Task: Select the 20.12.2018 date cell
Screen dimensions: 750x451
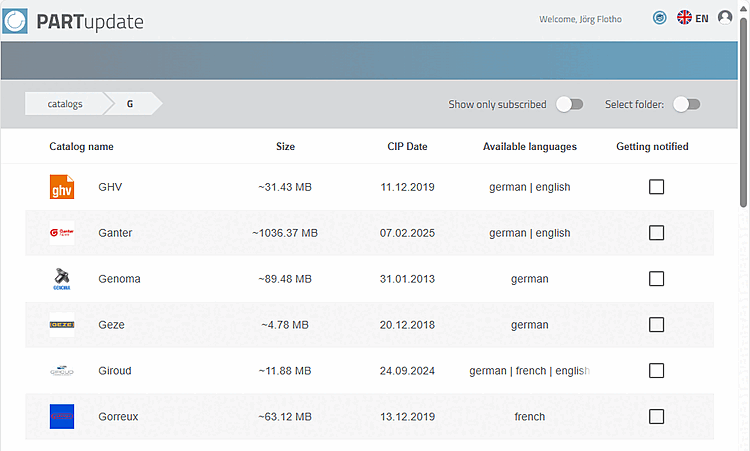Action: 407,325
